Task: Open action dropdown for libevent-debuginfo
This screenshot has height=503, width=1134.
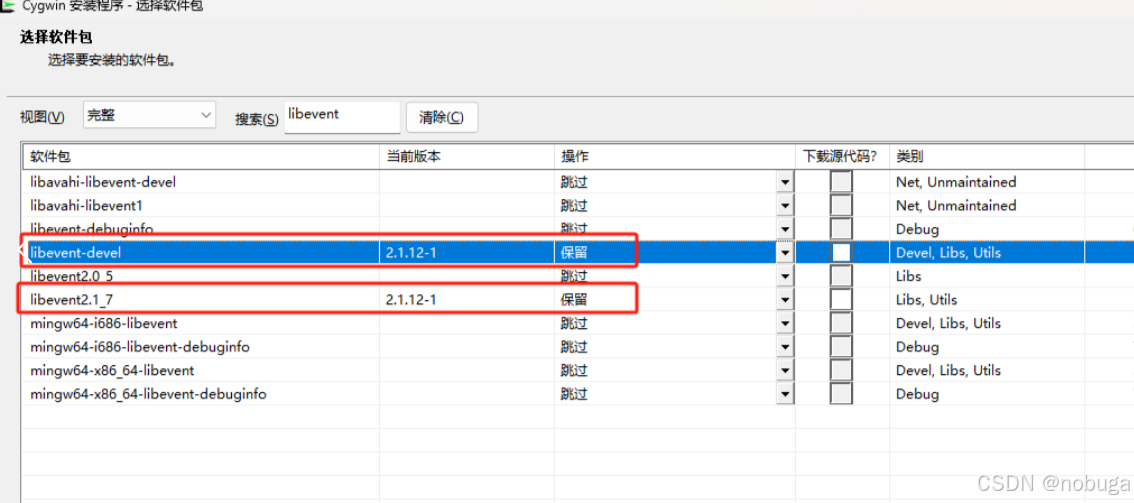Action: click(785, 229)
